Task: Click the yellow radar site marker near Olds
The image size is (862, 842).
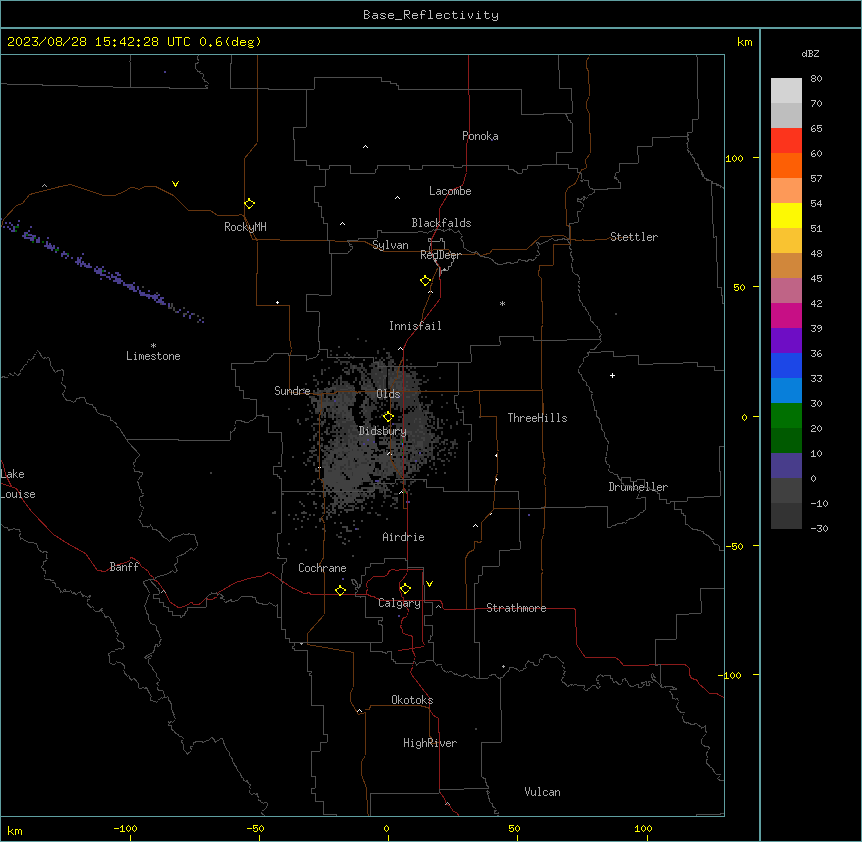Action: point(388,417)
